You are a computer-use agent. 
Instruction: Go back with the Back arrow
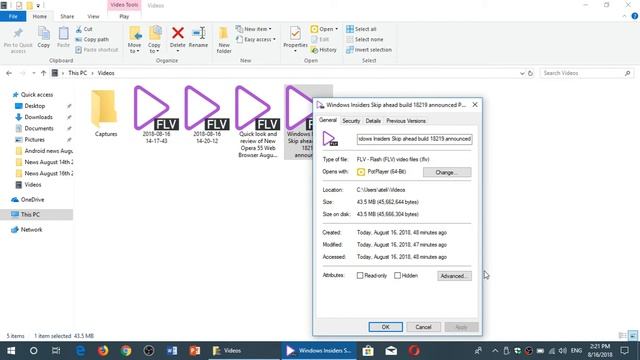(x=9, y=73)
